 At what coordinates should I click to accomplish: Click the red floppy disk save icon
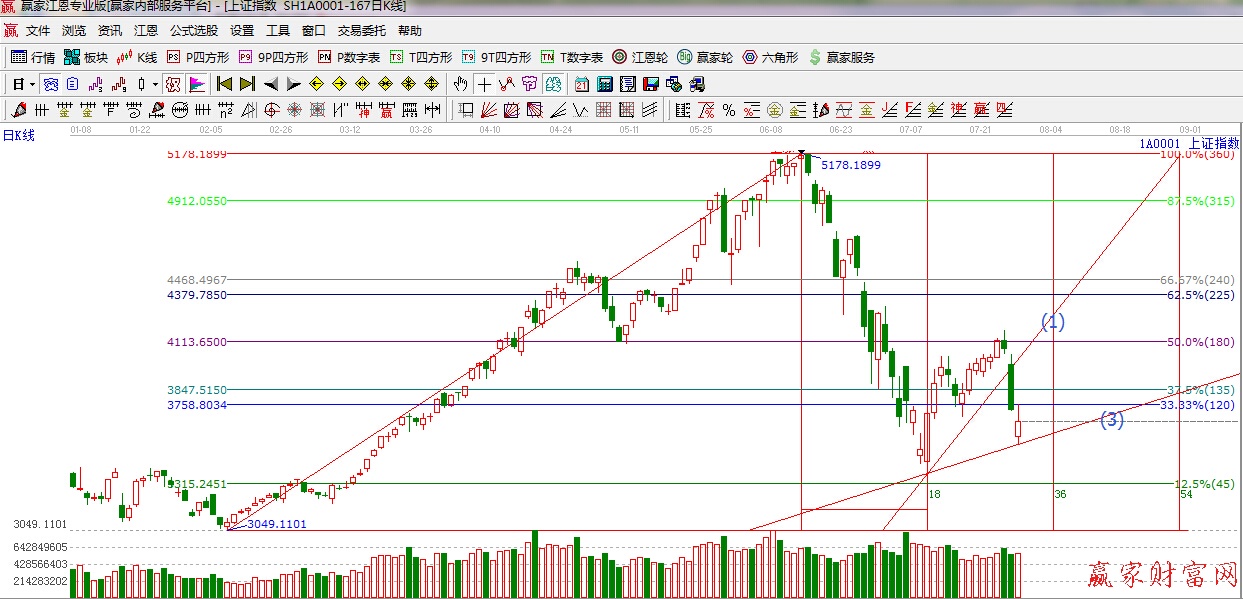point(650,84)
